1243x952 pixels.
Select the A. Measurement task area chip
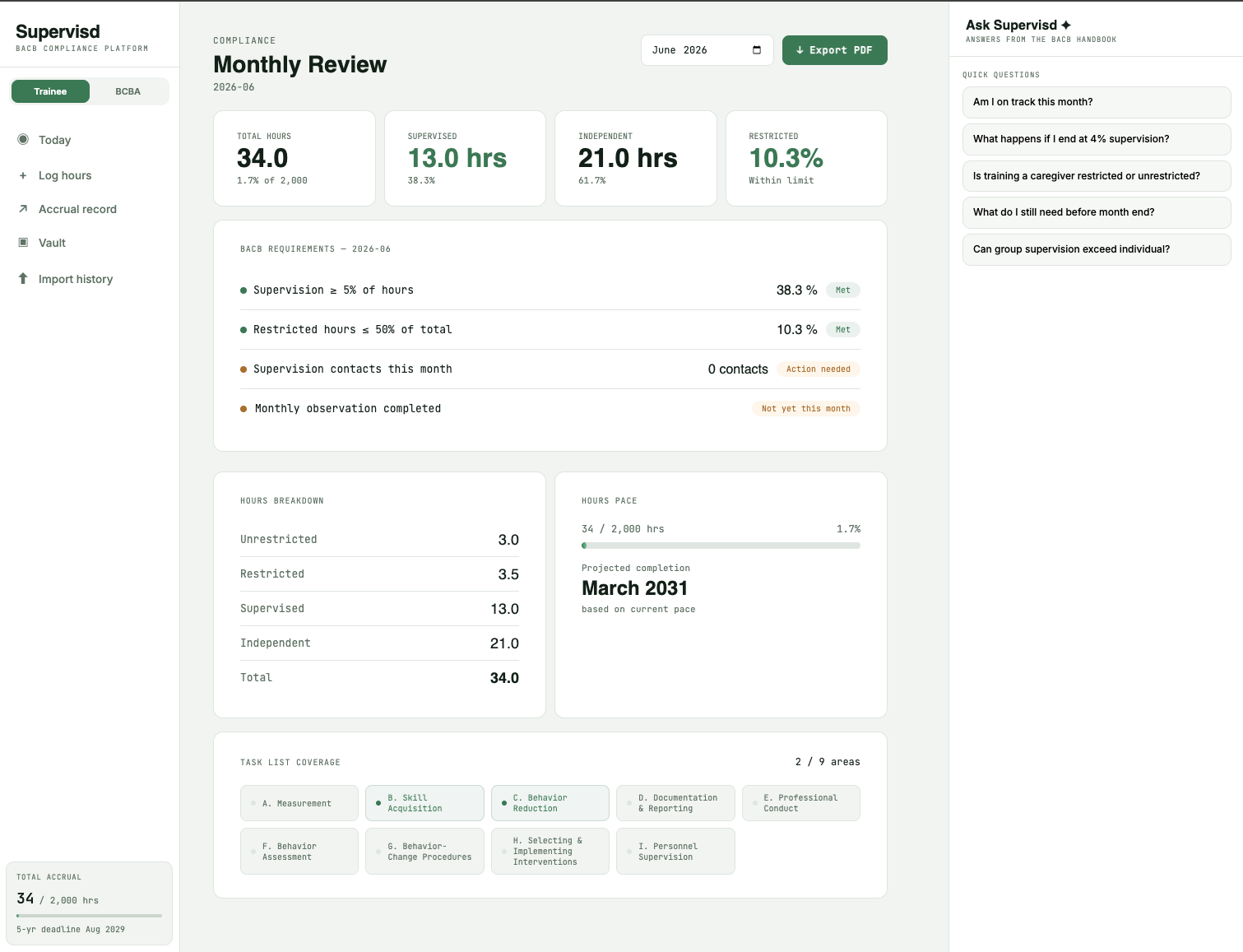(299, 803)
